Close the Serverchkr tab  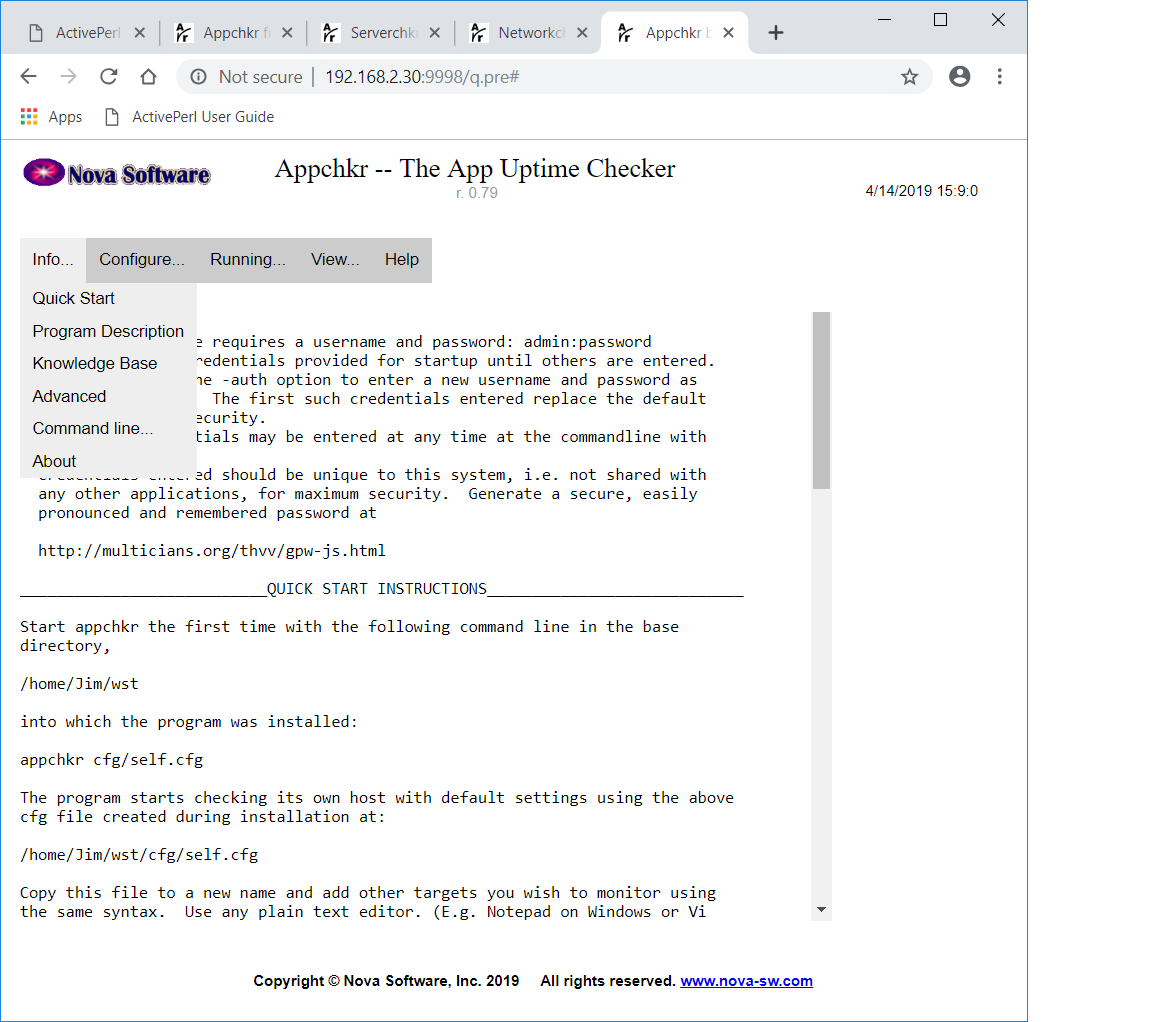click(435, 32)
